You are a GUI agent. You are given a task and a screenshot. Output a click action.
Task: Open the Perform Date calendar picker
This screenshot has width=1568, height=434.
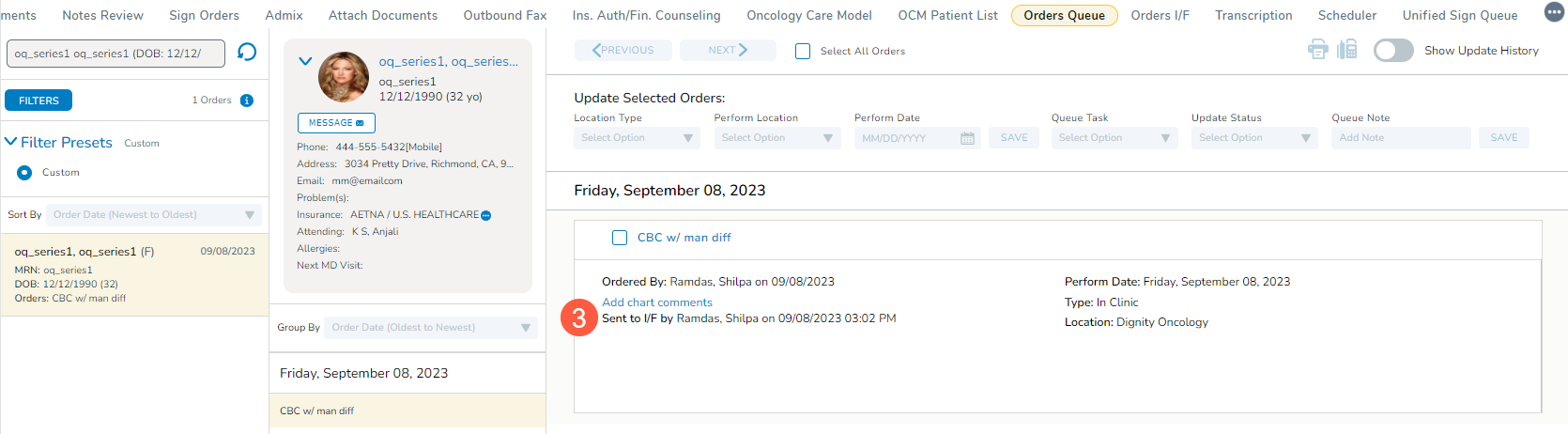pyautogui.click(x=967, y=138)
